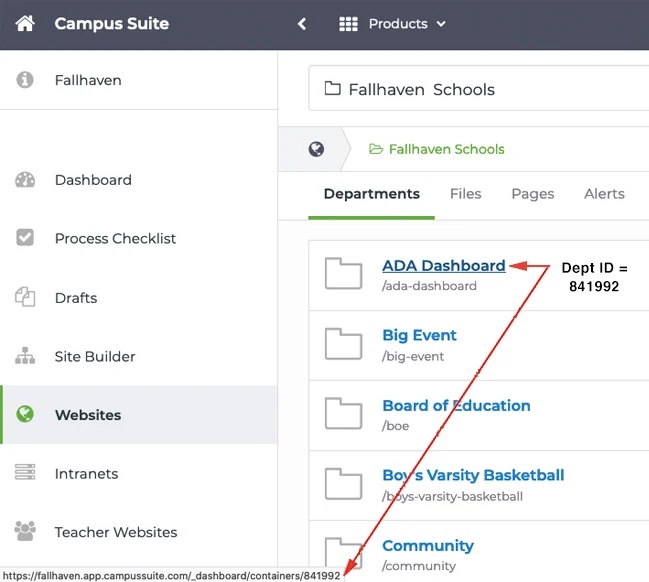
Task: Click the globe icon in breadcrumb
Action: 316,149
